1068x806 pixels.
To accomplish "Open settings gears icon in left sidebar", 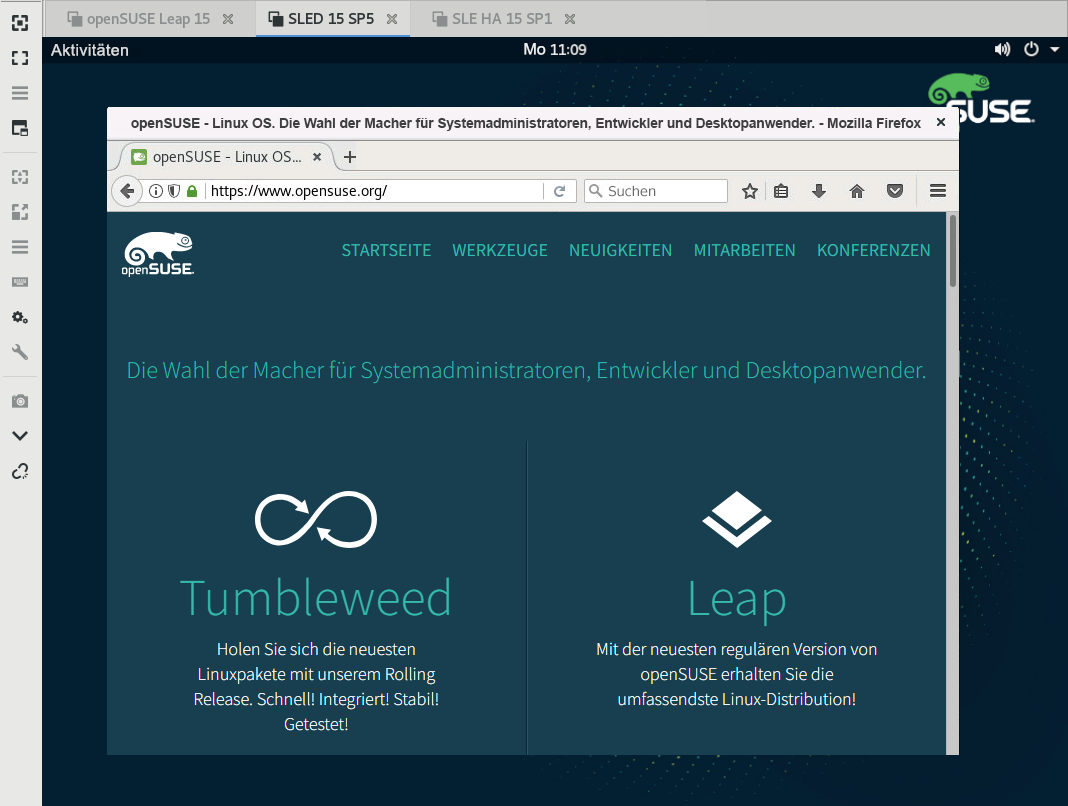I will tap(20, 317).
